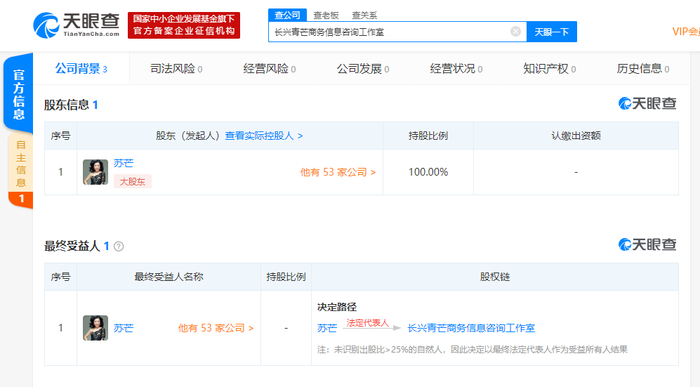Click 他有 53 家公司 in beneficiary row
The height and width of the screenshot is (387, 700).
[x=216, y=328]
